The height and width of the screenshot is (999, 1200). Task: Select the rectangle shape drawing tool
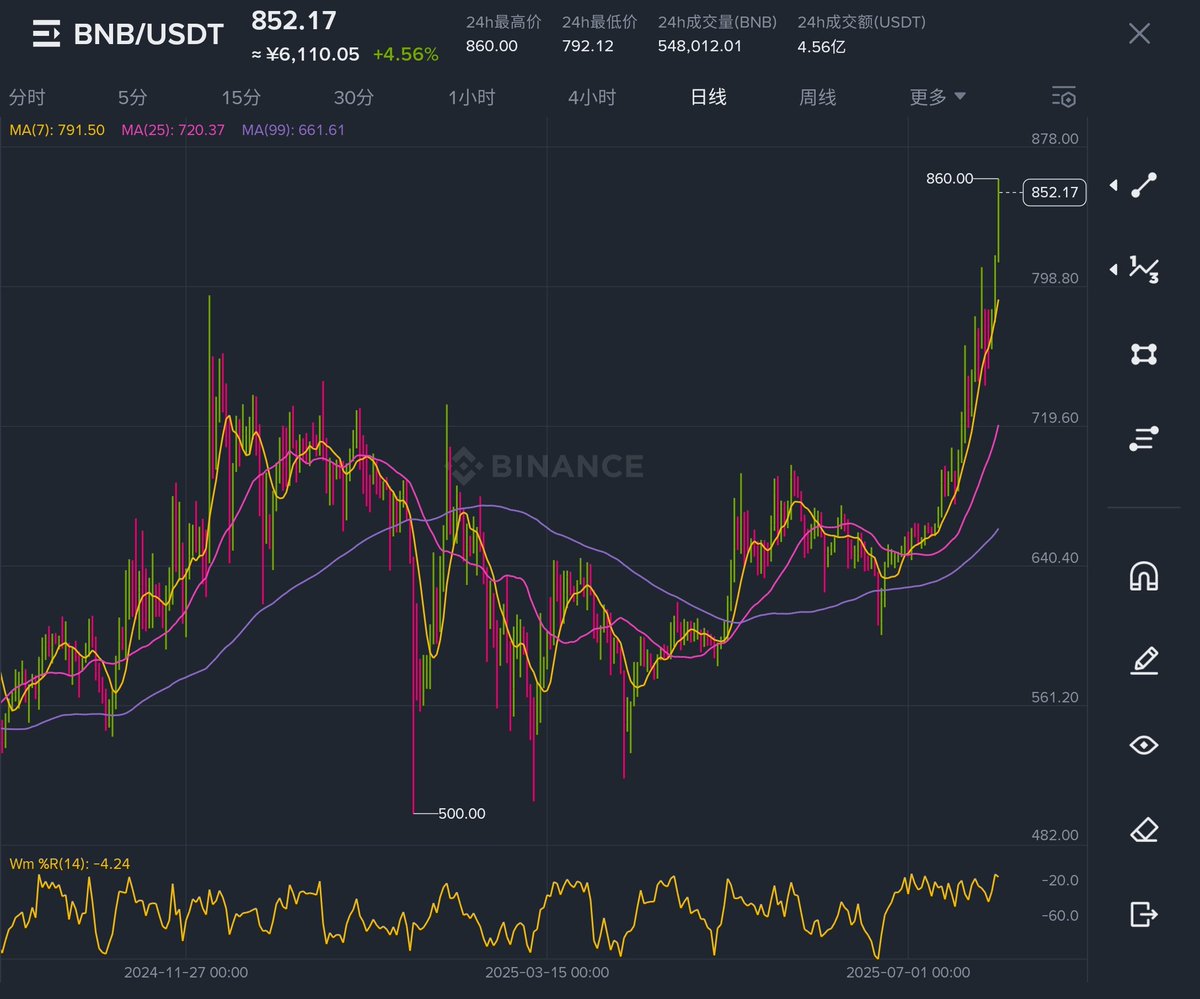tap(1144, 354)
